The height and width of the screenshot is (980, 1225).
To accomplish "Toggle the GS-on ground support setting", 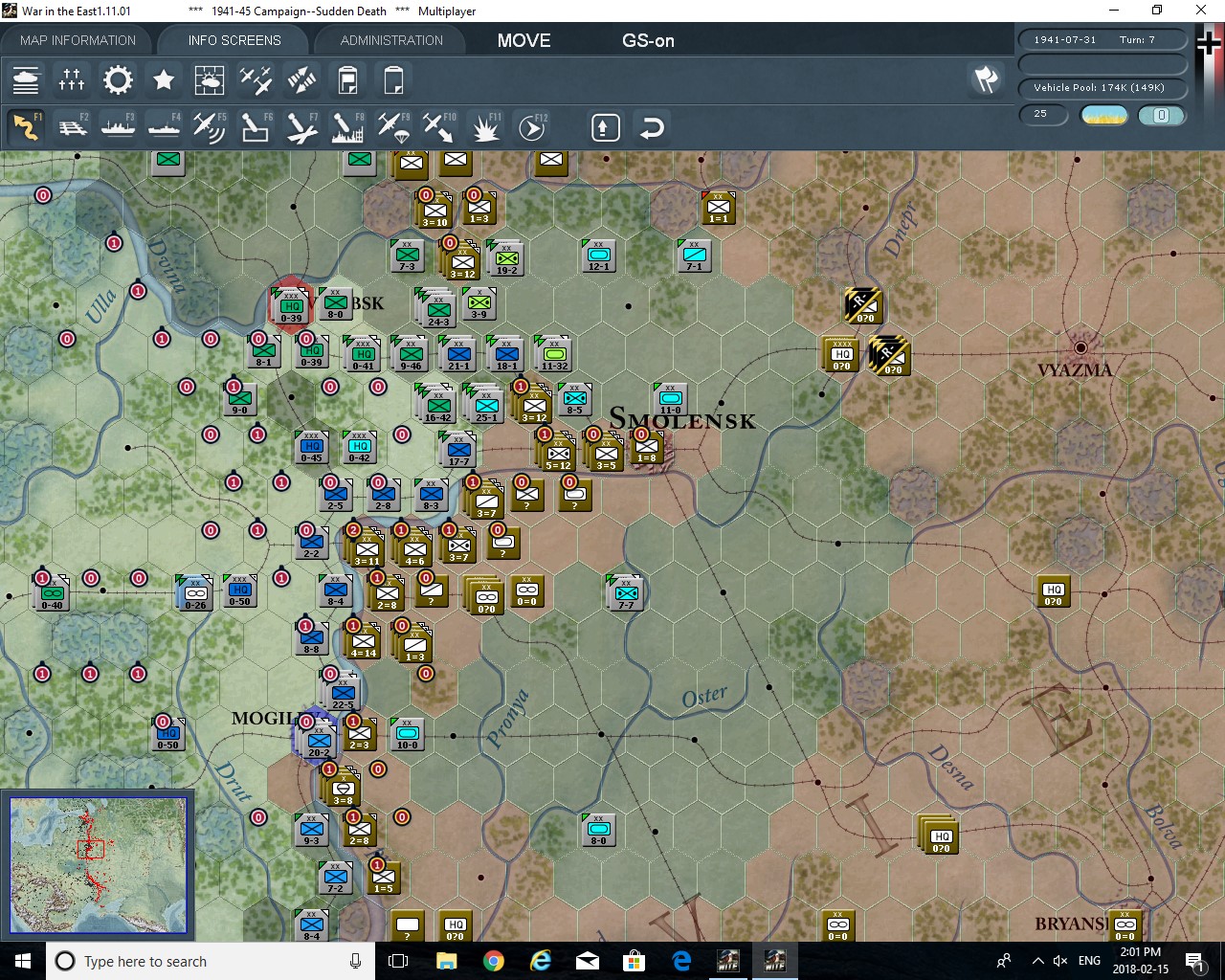I will [x=648, y=41].
